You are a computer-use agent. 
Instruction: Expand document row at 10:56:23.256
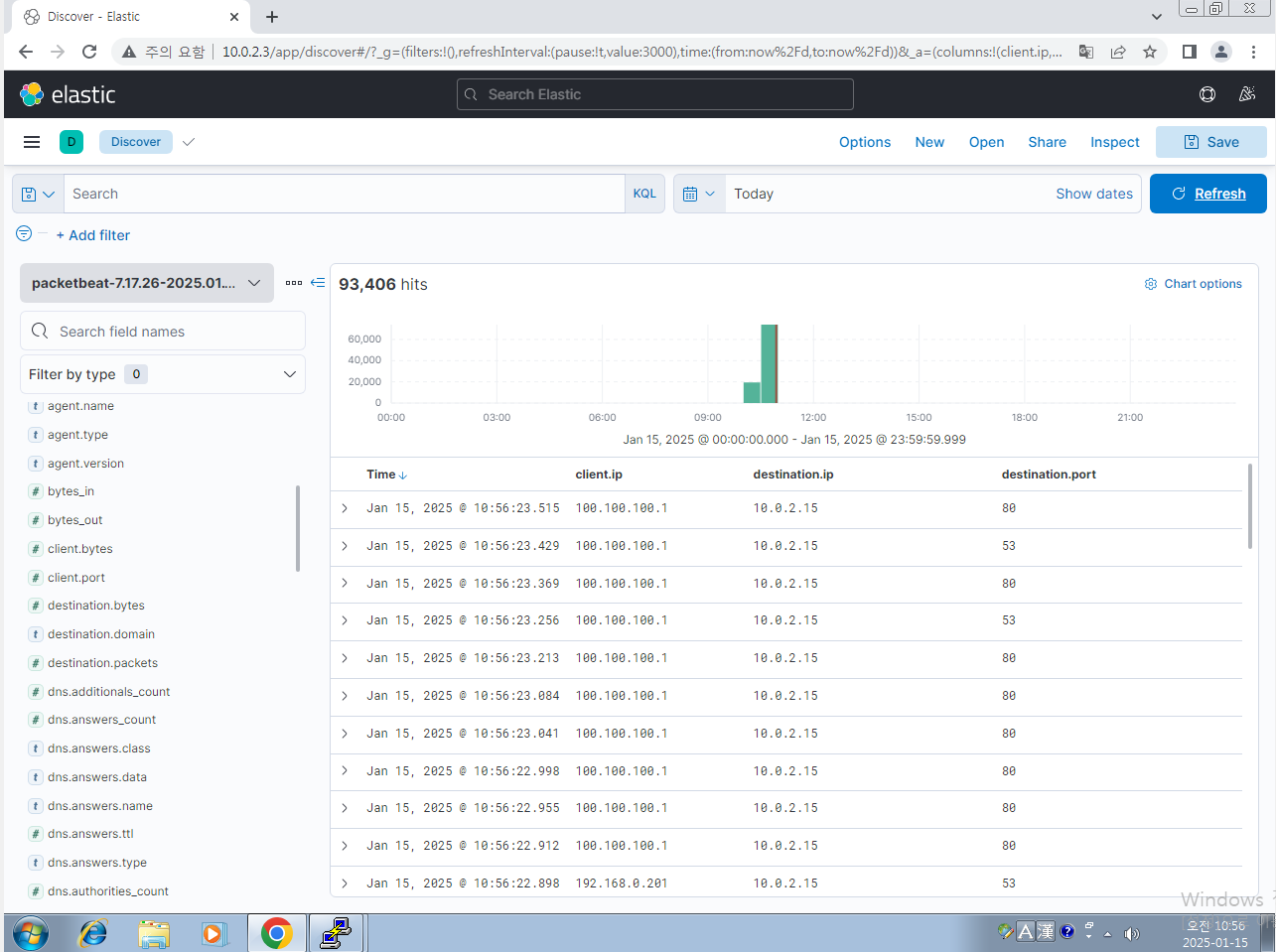coord(345,620)
